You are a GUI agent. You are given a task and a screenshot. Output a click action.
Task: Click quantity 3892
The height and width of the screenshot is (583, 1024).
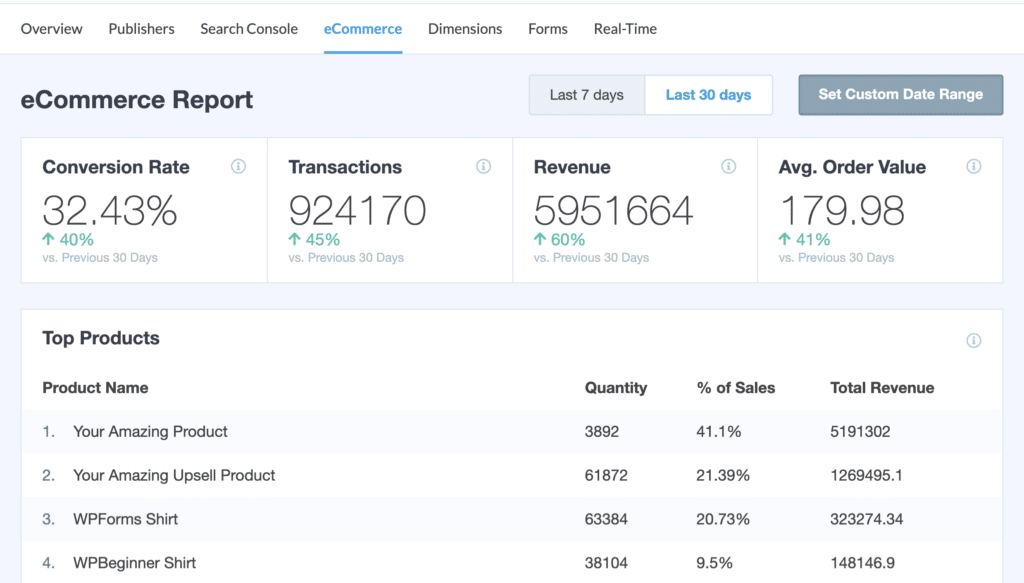601,432
